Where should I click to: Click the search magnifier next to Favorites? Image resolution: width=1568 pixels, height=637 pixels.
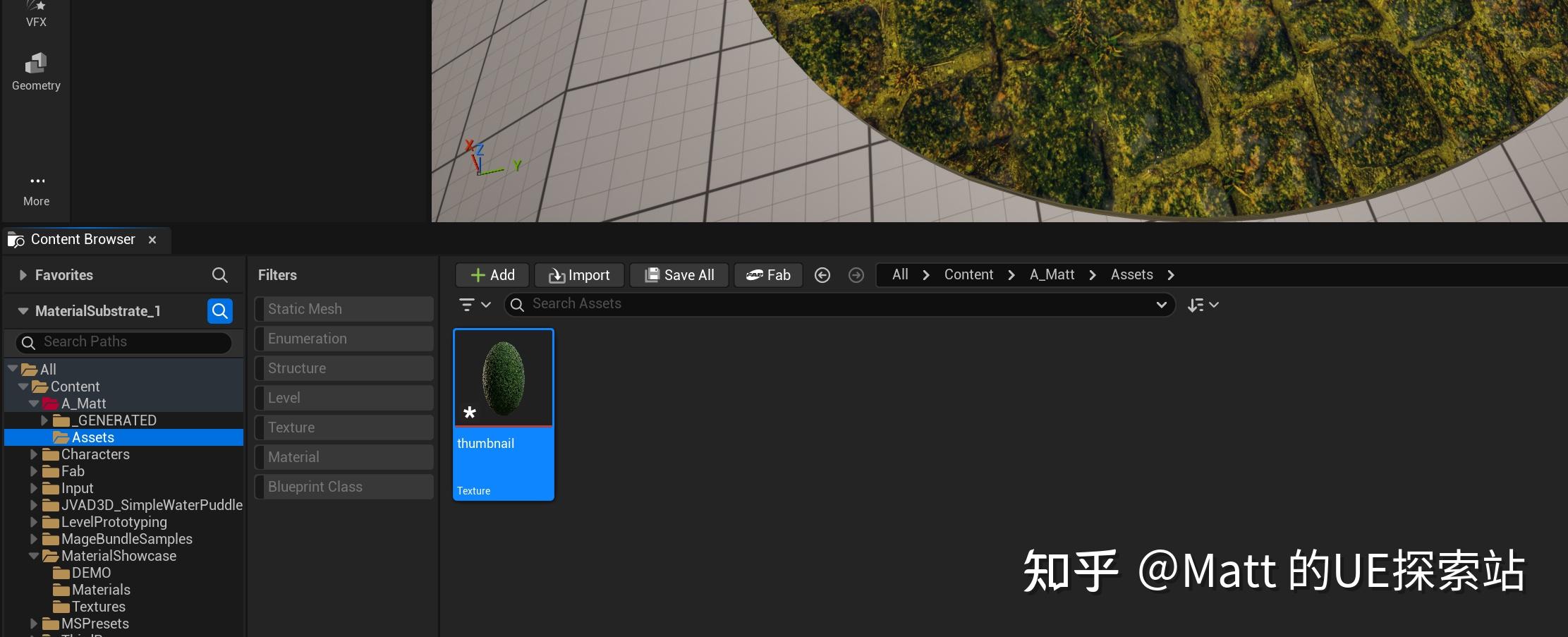[219, 275]
